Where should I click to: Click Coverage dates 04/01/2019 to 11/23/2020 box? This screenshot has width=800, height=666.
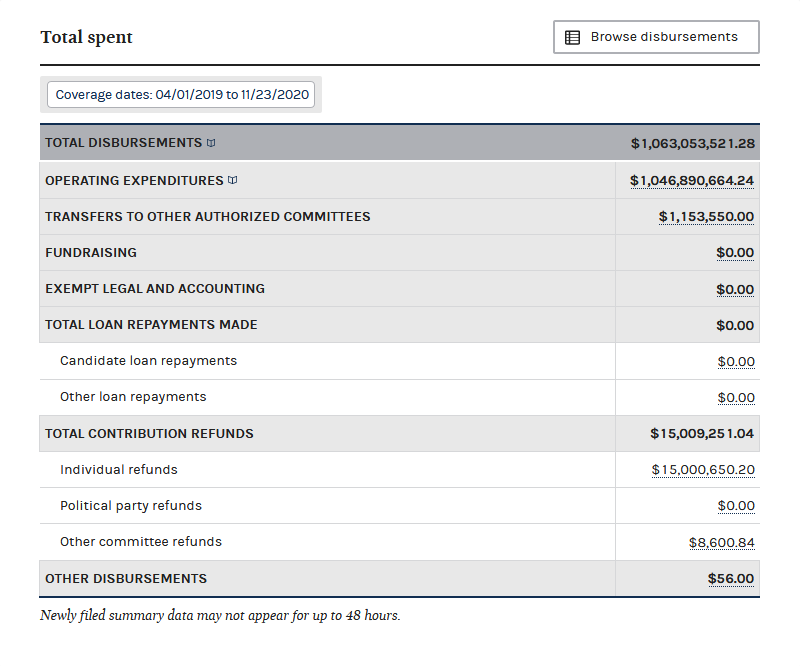(x=181, y=94)
